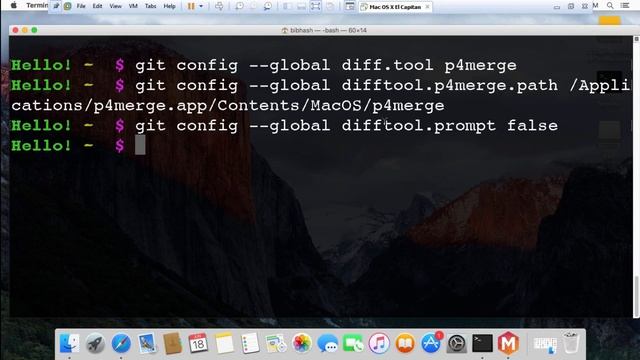The image size is (640, 360).
Task: Open Maps icon in dock
Action: 276,343
